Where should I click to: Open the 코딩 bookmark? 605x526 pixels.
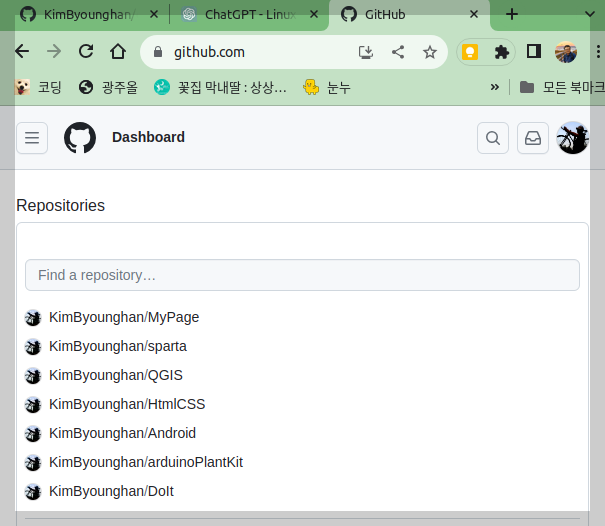coord(38,87)
